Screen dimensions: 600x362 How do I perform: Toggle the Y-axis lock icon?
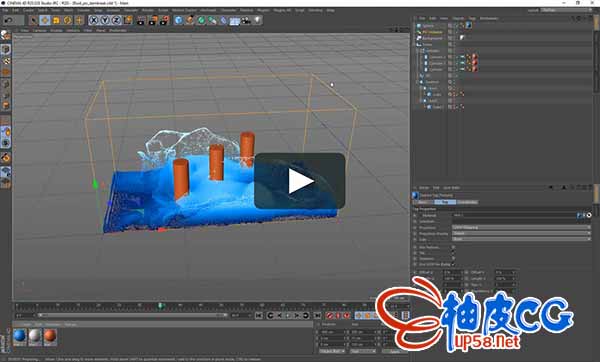[105, 20]
